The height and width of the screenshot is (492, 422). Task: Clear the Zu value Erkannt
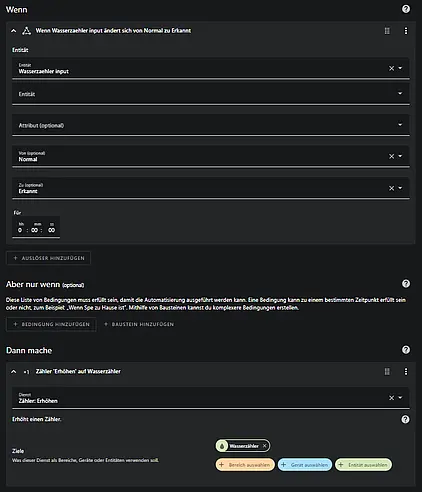tap(391, 188)
